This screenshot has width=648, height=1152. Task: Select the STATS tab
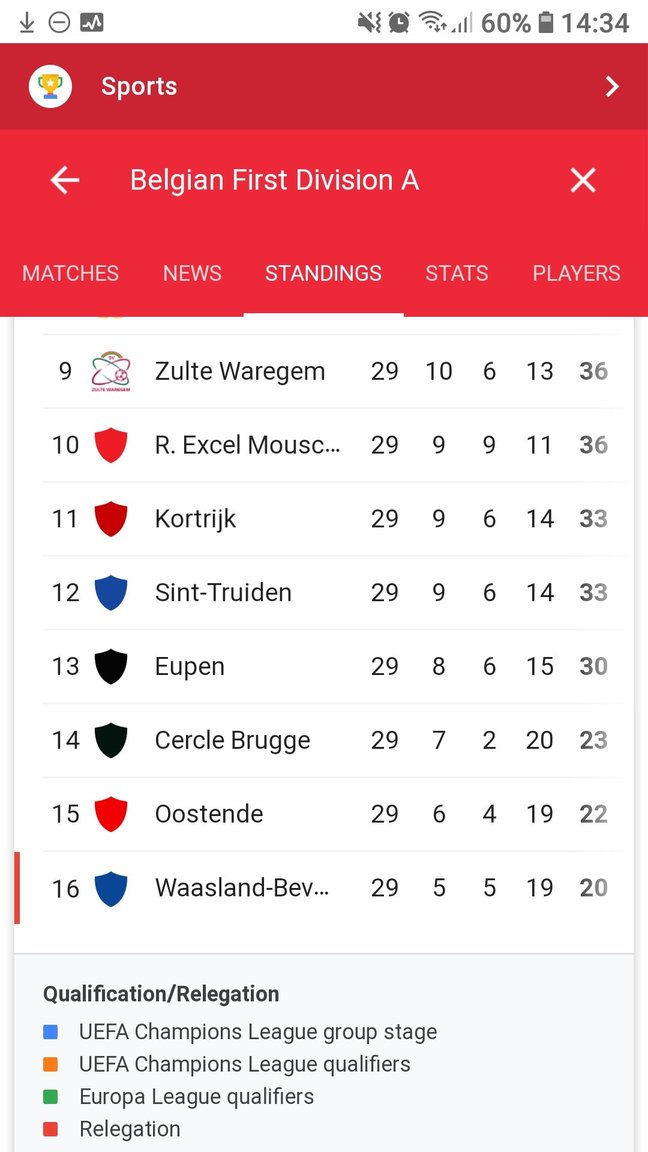pos(456,273)
